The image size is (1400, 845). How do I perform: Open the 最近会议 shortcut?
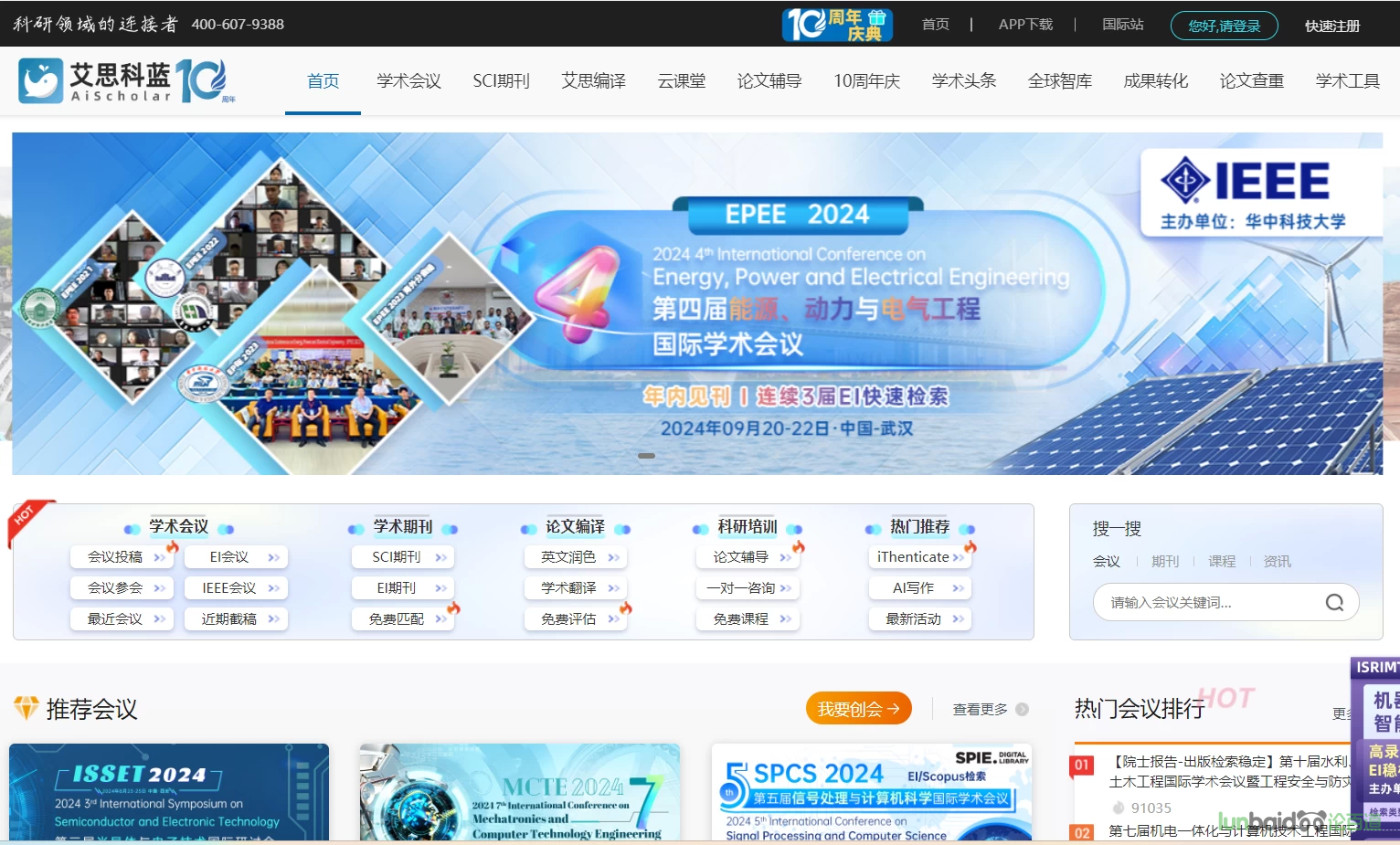click(122, 618)
